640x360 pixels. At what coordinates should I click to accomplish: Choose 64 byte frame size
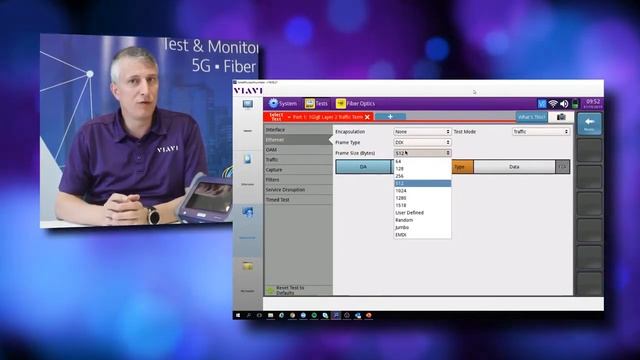(x=422, y=162)
